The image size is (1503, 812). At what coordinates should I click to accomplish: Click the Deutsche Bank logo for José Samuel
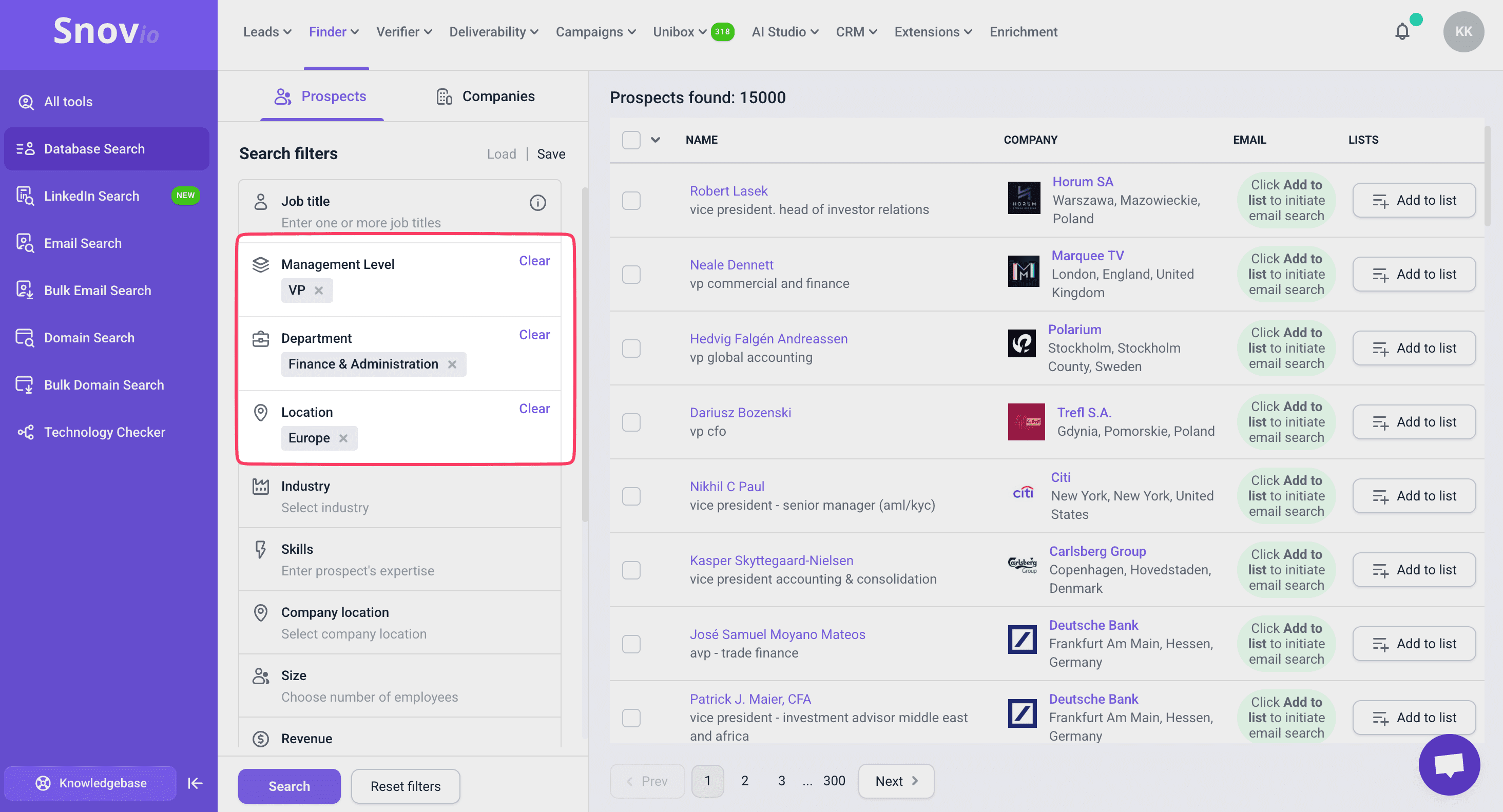[1022, 640]
